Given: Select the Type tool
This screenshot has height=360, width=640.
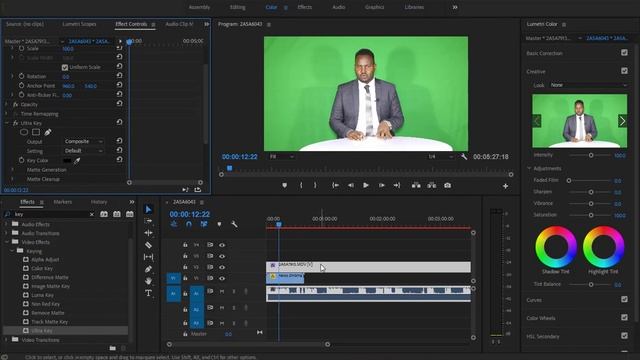Looking at the screenshot, I should point(149,293).
